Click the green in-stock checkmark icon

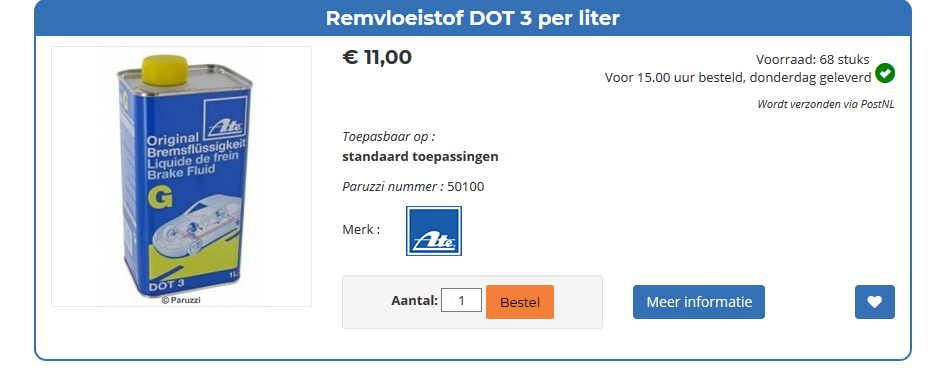[x=885, y=74]
